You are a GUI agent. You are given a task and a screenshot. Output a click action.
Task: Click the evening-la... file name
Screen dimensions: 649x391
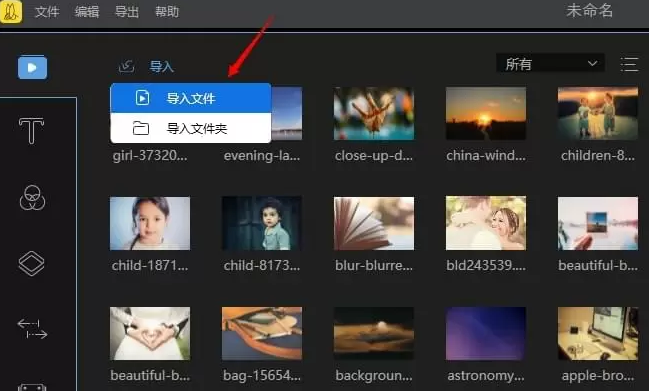262,156
